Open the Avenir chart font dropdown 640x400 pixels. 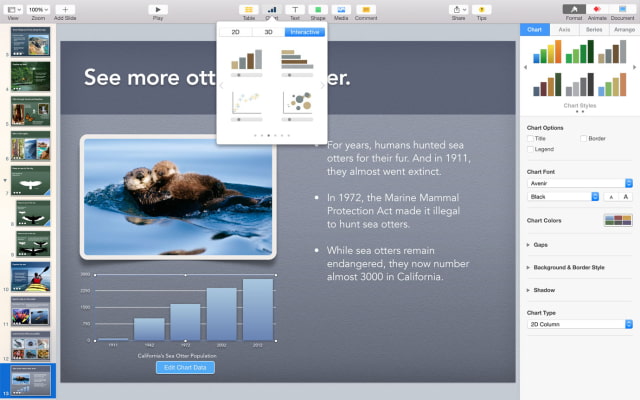pos(580,183)
